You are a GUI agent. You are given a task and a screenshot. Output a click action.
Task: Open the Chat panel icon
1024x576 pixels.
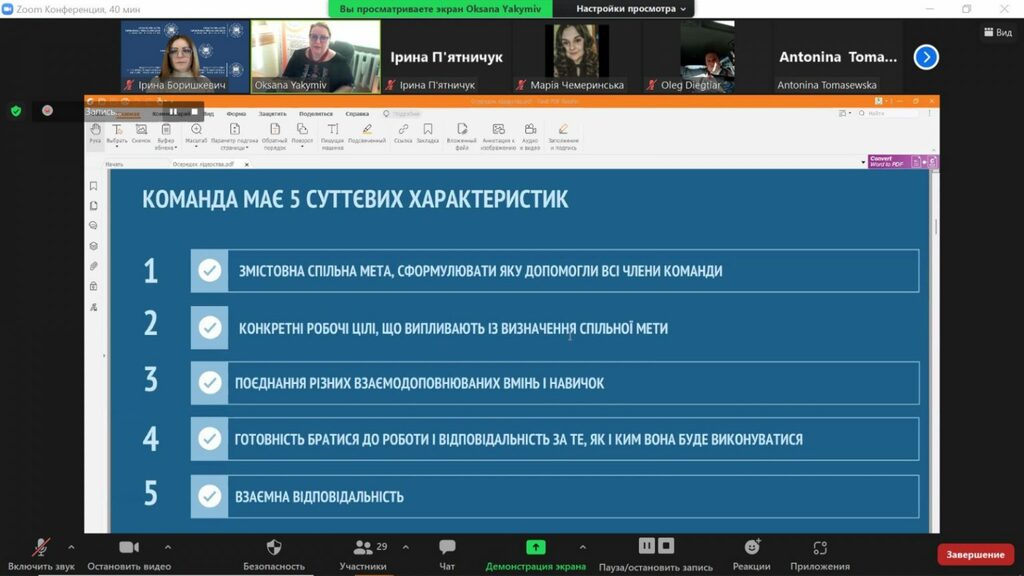(x=447, y=547)
